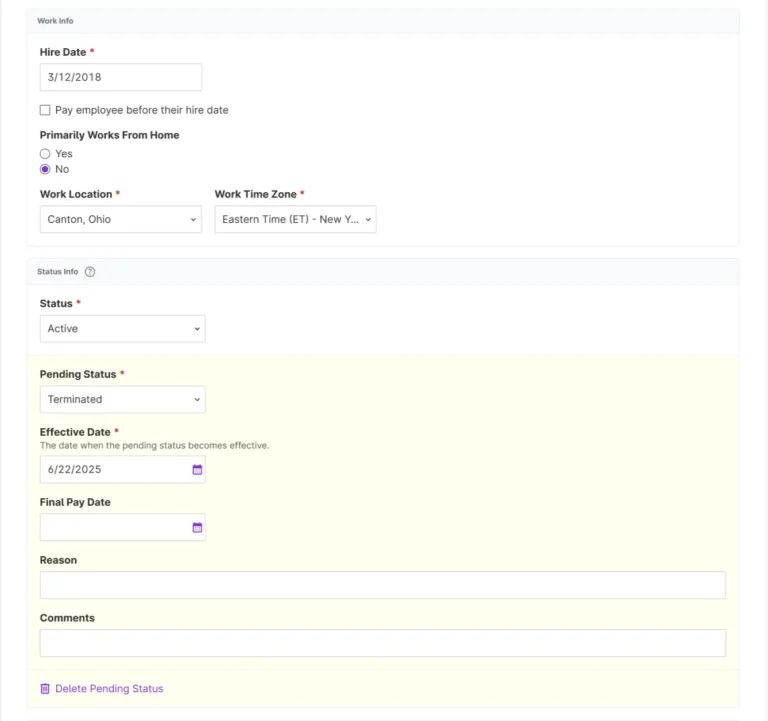The image size is (768, 721).
Task: Click the Status Info section header text
Action: 58,272
